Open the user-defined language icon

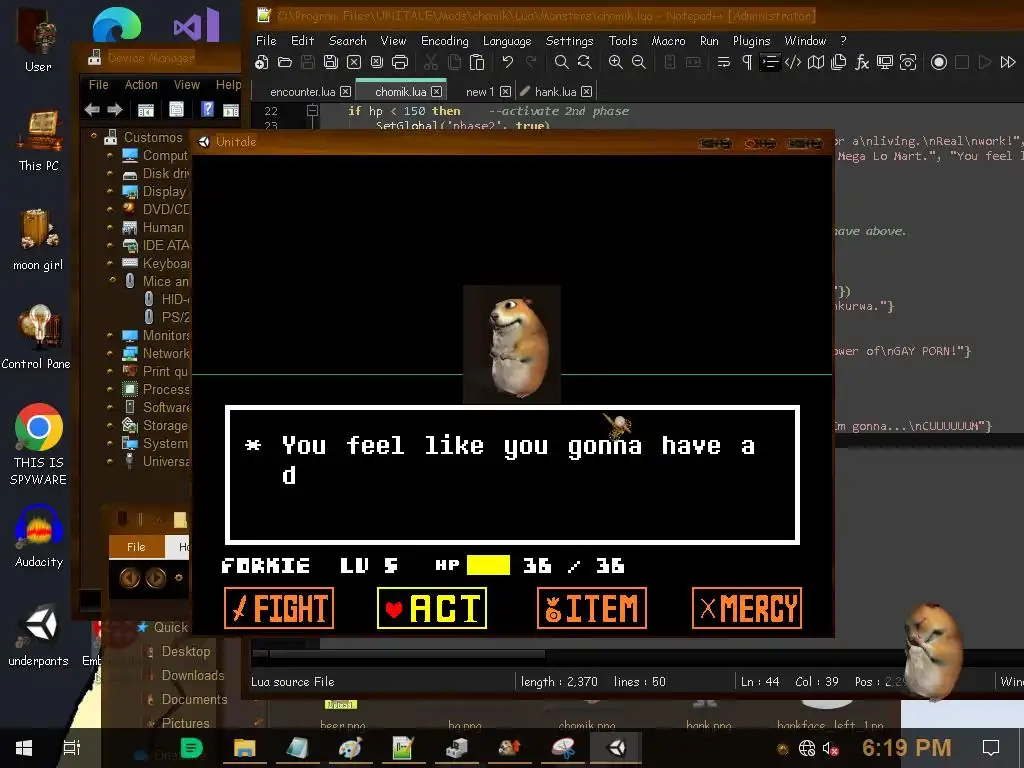pyautogui.click(x=793, y=62)
